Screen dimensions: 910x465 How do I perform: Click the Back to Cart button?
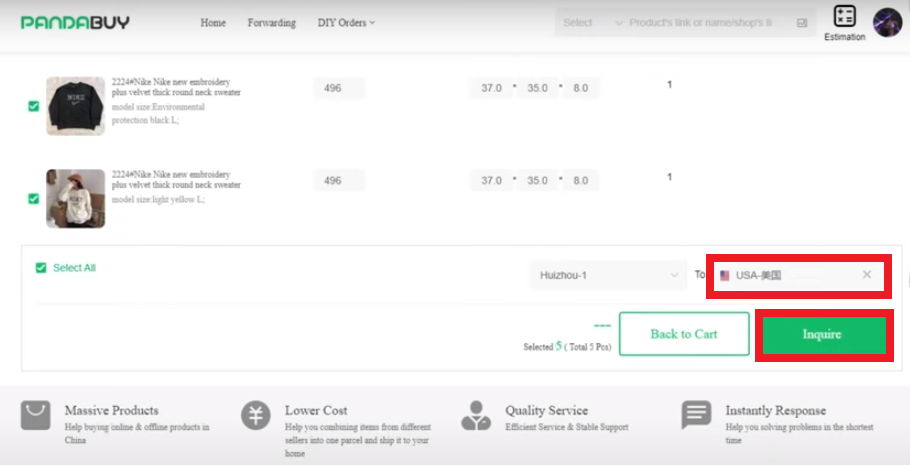click(x=684, y=334)
